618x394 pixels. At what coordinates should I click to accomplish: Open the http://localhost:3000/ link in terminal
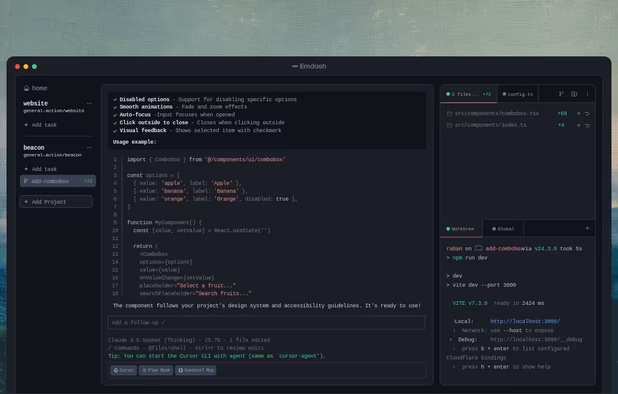(x=525, y=321)
